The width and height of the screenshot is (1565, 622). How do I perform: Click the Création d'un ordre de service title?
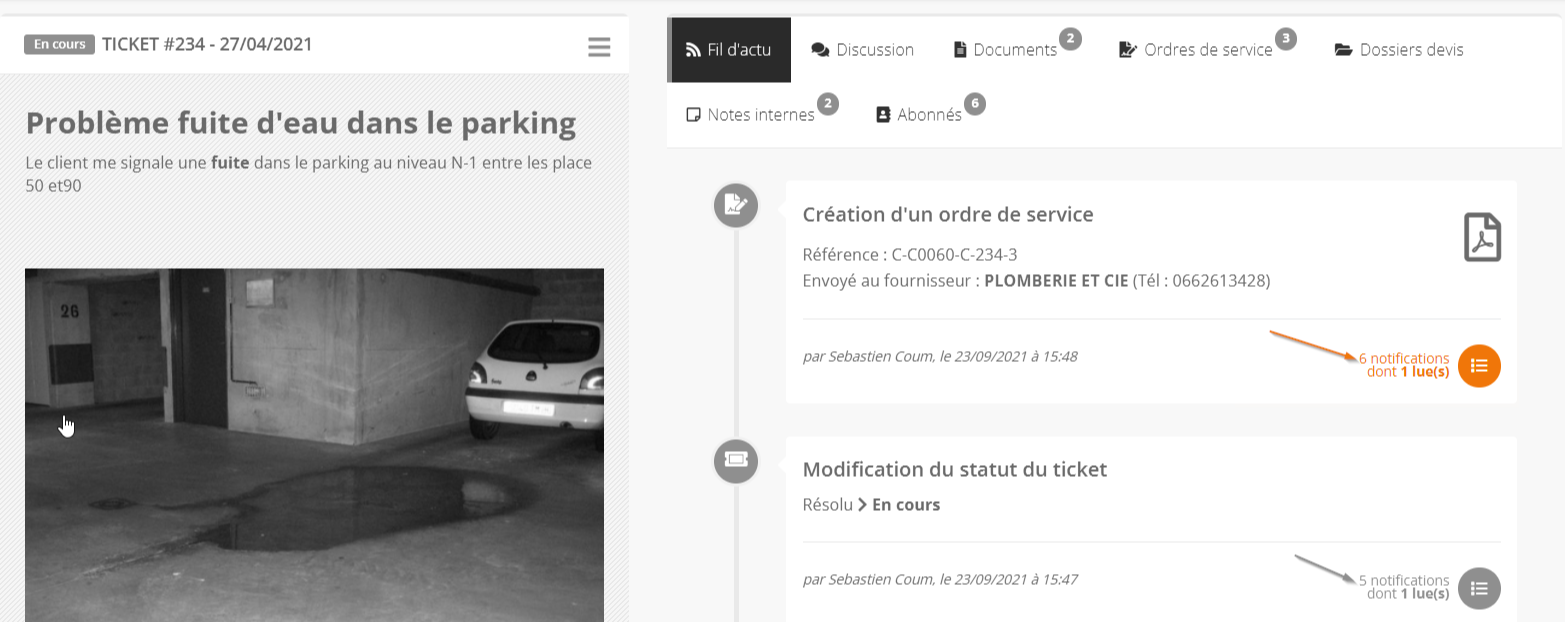948,214
